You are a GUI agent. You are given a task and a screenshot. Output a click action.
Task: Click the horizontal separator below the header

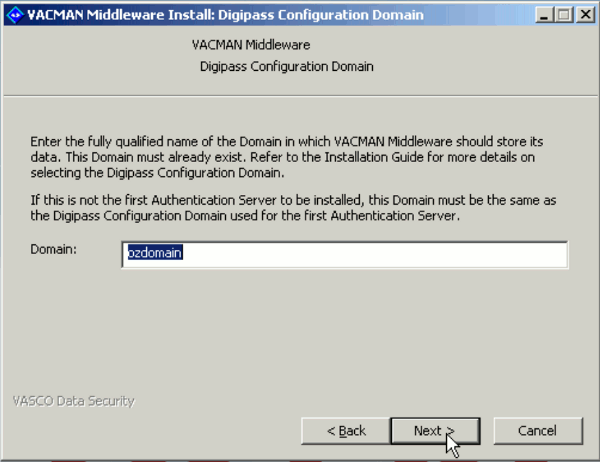(x=300, y=96)
